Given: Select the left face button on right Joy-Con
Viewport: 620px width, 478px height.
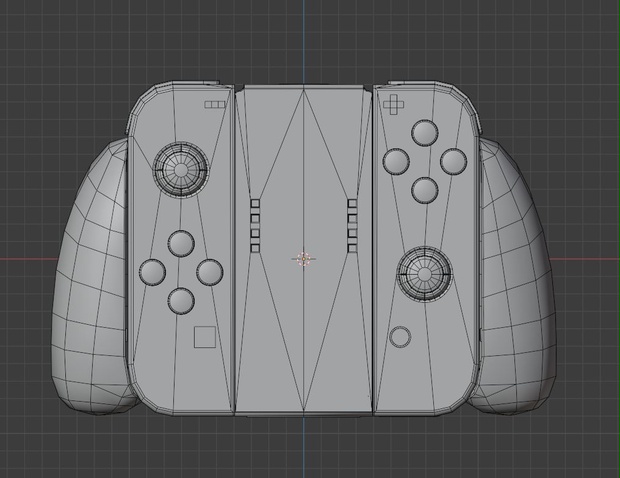Looking at the screenshot, I should pos(396,161).
